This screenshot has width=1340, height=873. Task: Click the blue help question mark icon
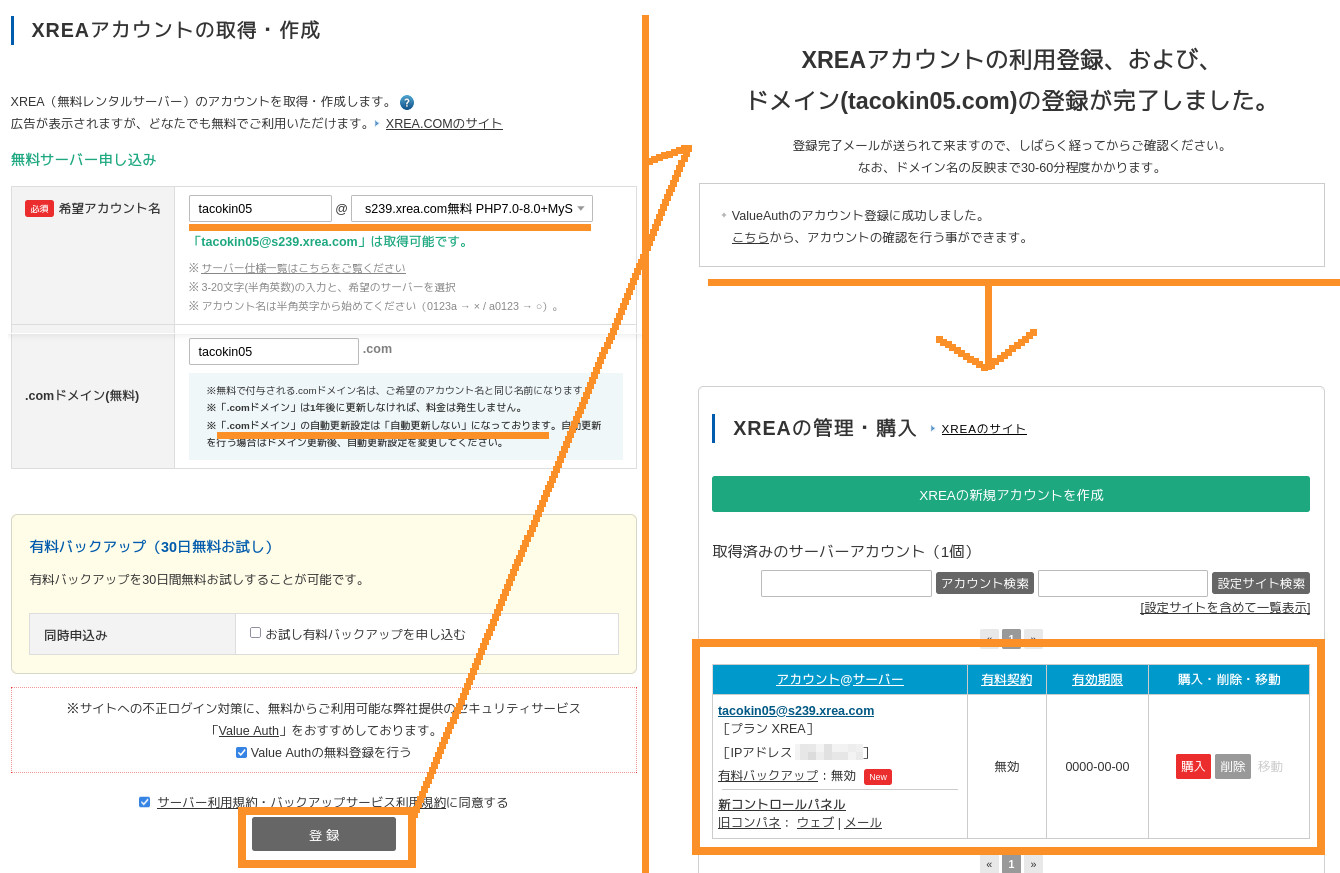pyautogui.click(x=407, y=102)
